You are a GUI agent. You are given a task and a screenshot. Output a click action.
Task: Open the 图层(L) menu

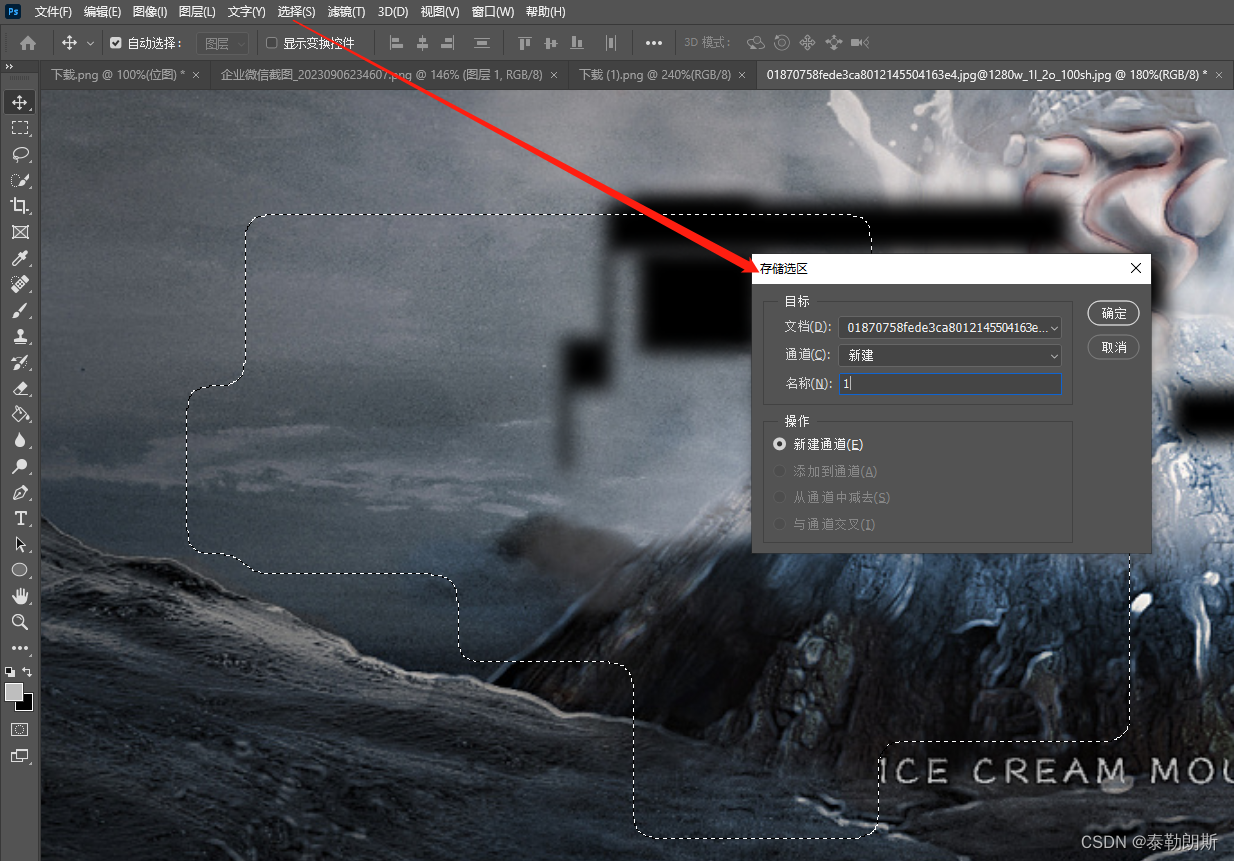(197, 12)
